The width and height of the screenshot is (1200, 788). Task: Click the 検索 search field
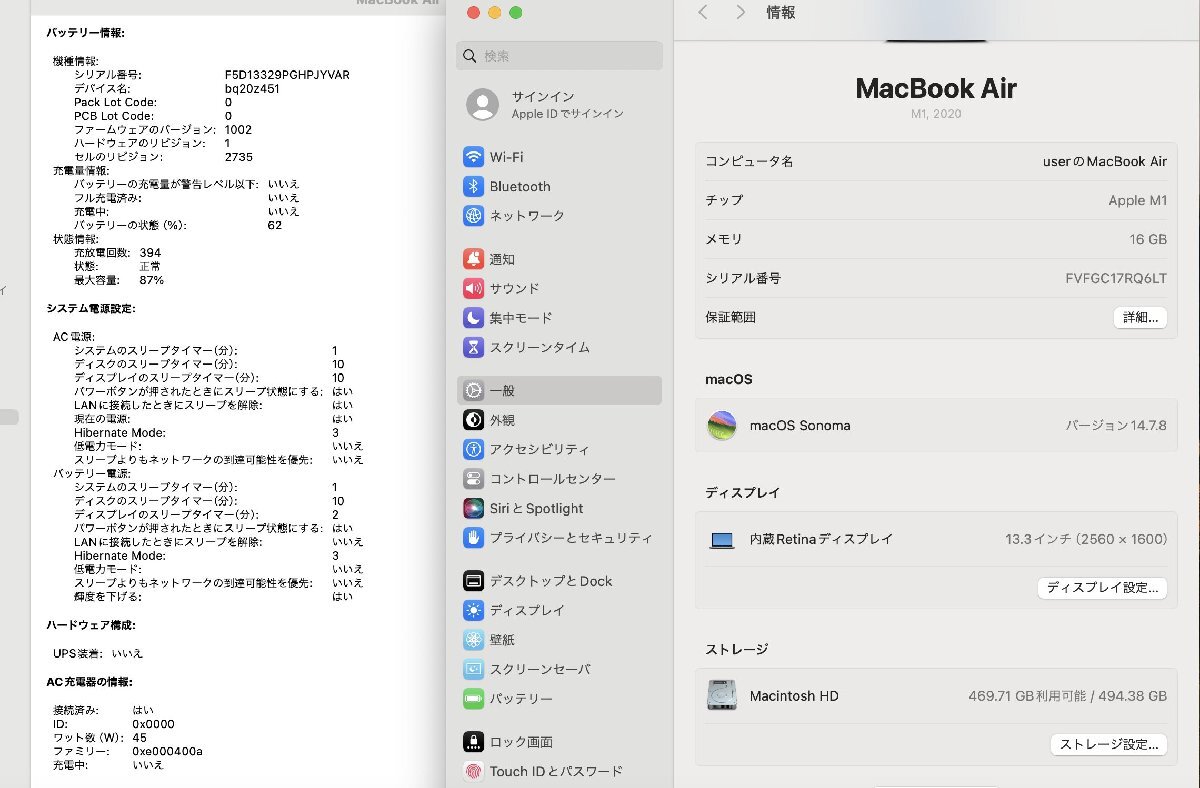pyautogui.click(x=560, y=56)
